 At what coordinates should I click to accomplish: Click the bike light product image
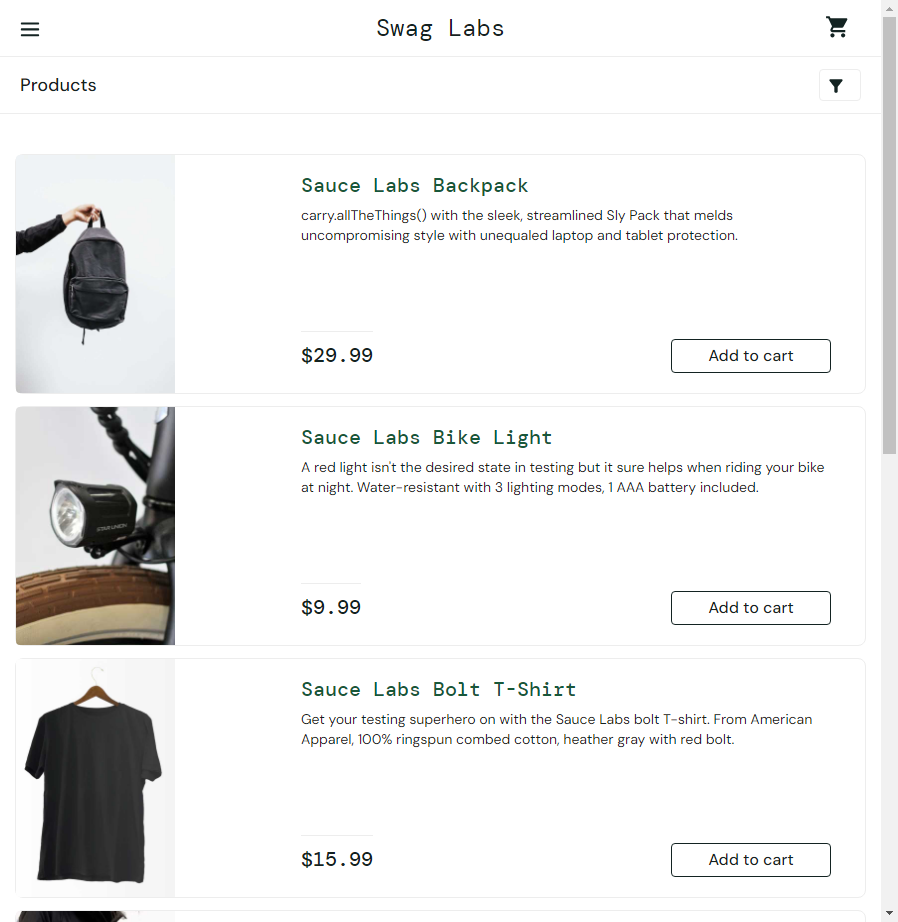pyautogui.click(x=95, y=526)
